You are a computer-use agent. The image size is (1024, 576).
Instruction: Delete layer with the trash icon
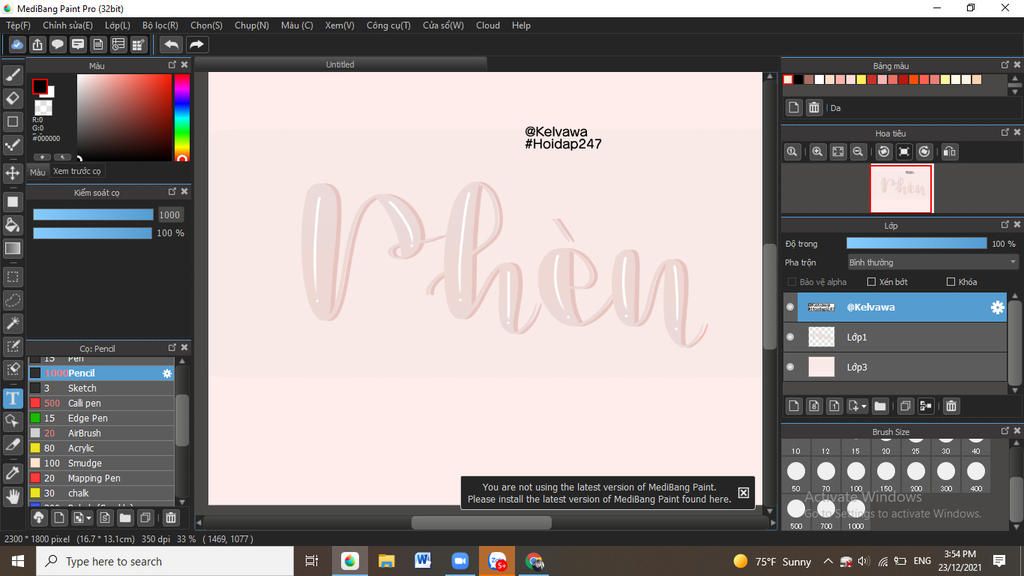coord(951,406)
